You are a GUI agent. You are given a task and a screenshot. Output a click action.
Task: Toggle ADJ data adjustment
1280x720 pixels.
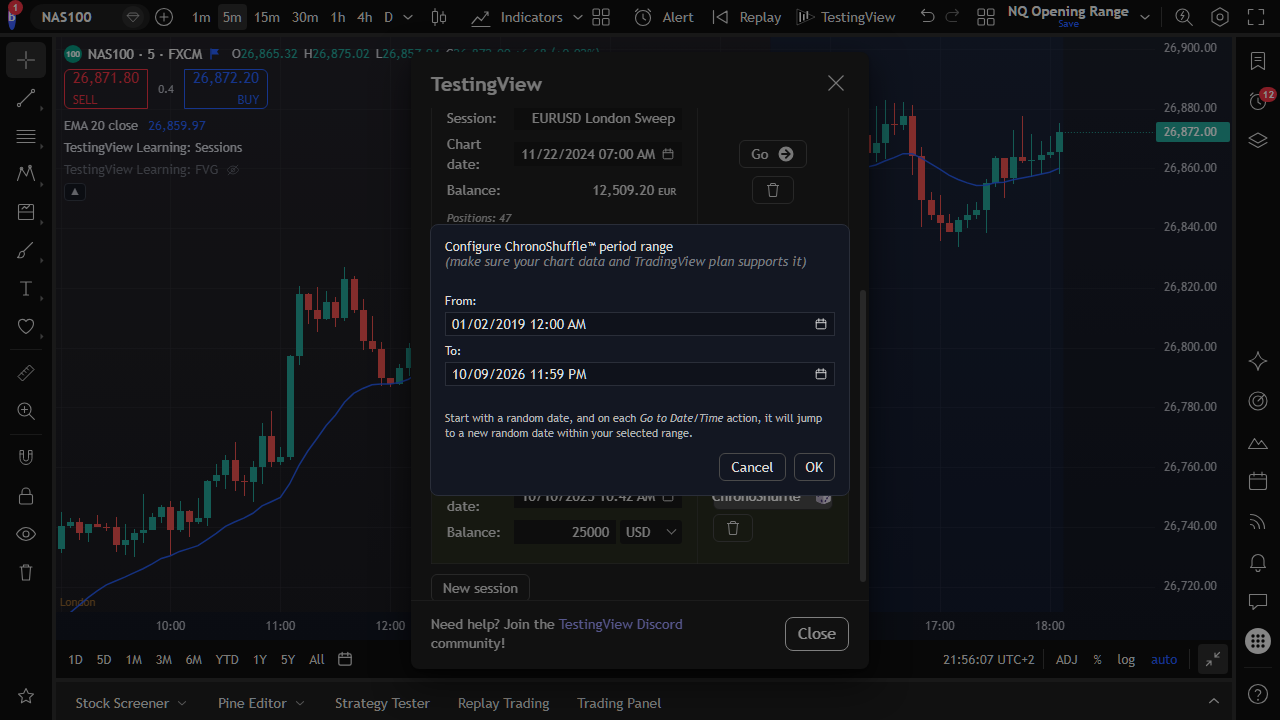point(1067,659)
